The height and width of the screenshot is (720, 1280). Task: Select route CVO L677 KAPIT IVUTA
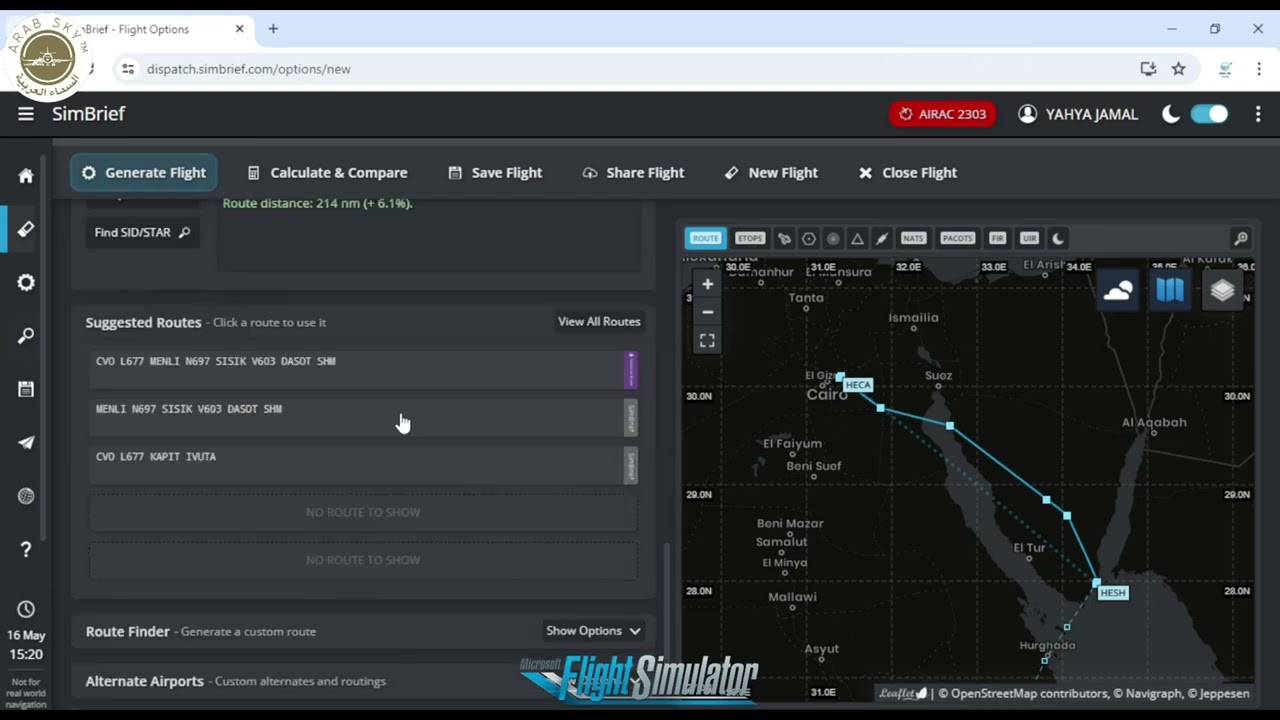tap(364, 465)
